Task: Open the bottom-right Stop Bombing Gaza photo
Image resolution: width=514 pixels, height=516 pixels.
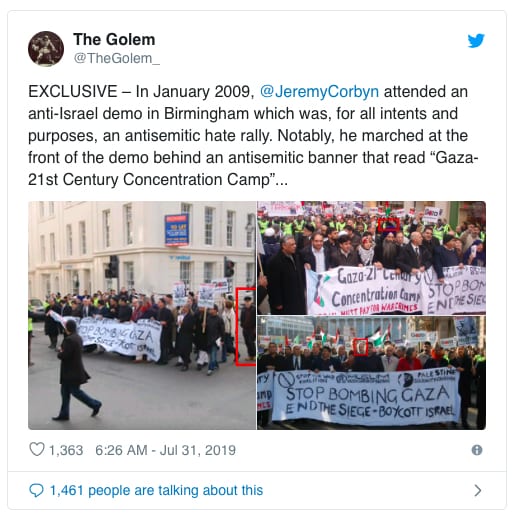Action: pos(371,373)
